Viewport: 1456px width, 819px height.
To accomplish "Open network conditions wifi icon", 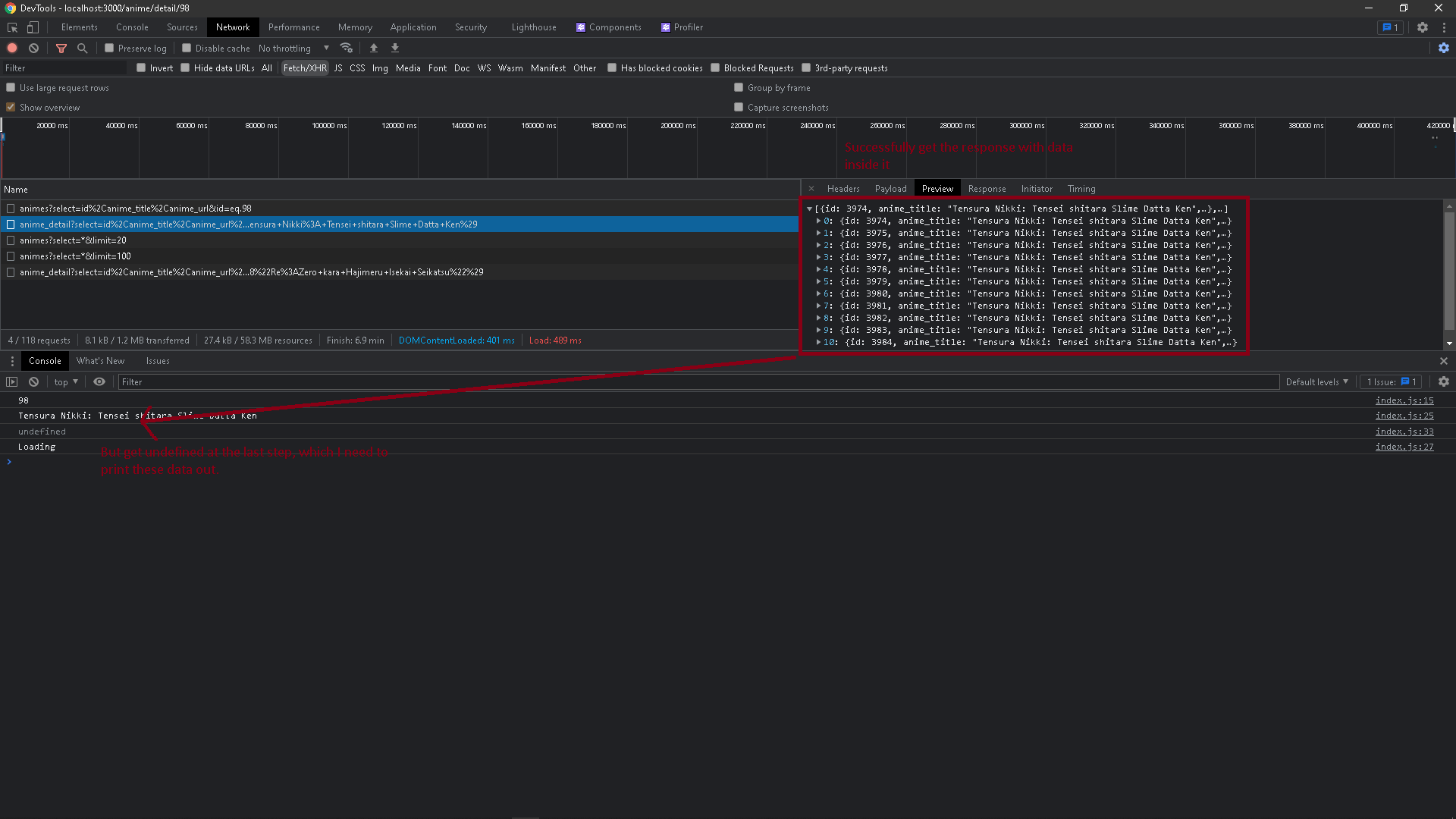I will [x=347, y=48].
